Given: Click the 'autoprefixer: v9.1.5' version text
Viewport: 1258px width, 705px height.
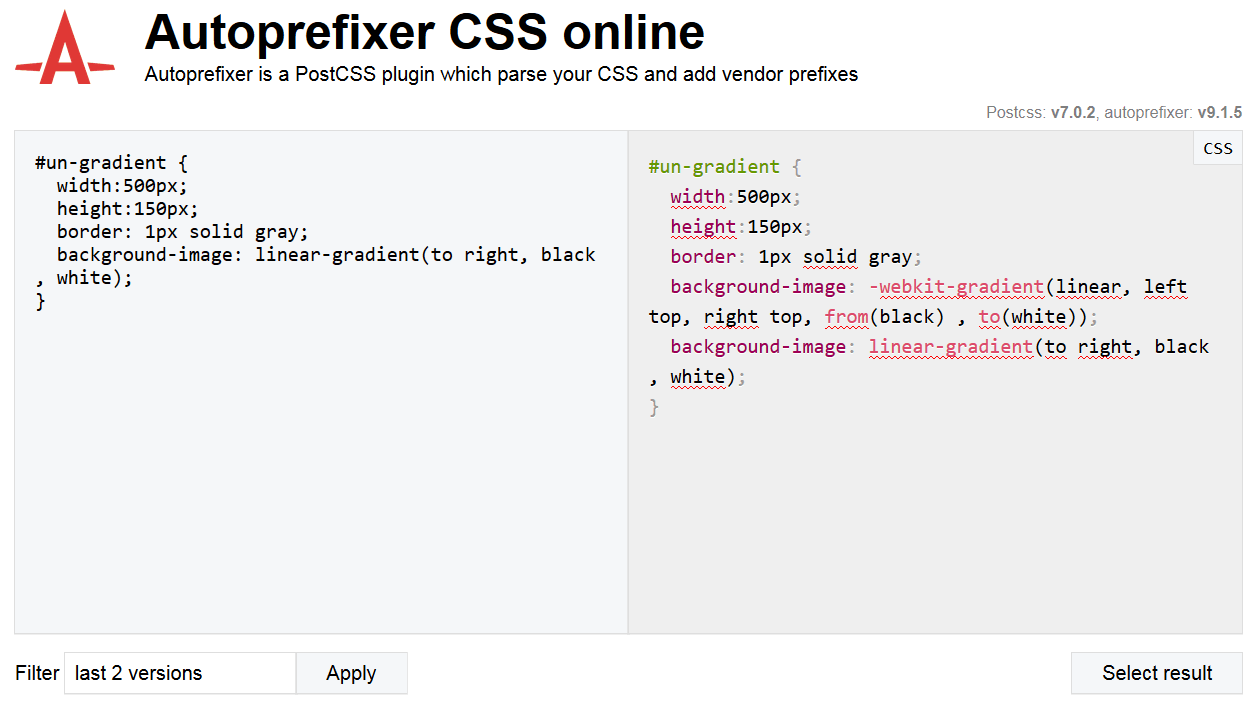Looking at the screenshot, I should 1173,113.
